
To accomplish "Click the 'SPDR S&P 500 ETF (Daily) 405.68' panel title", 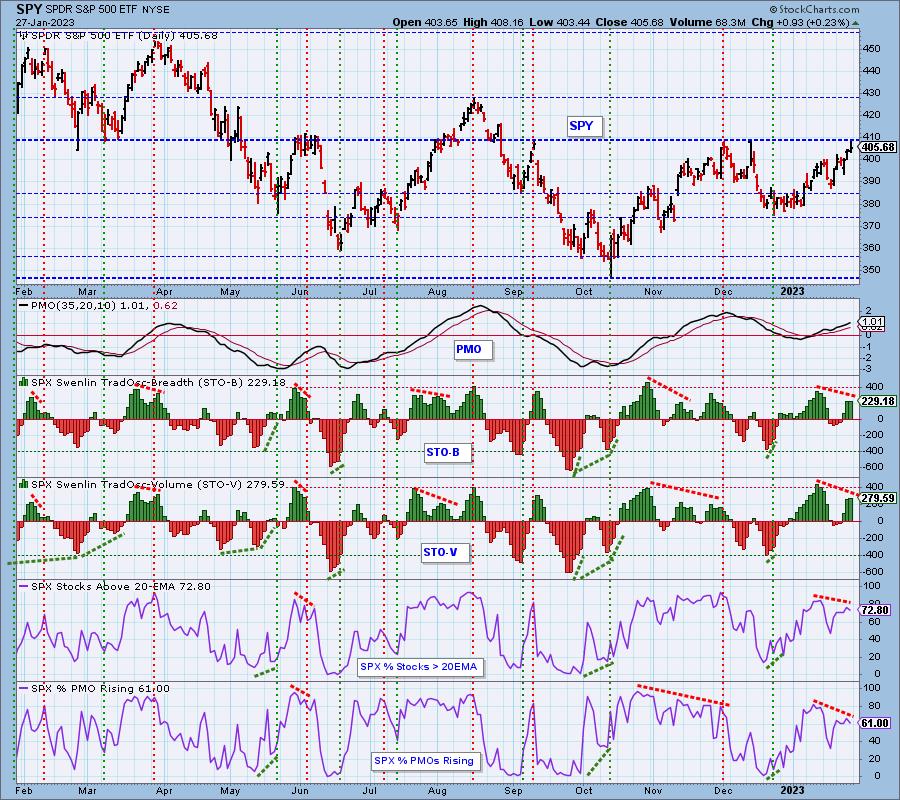I will tap(124, 36).
